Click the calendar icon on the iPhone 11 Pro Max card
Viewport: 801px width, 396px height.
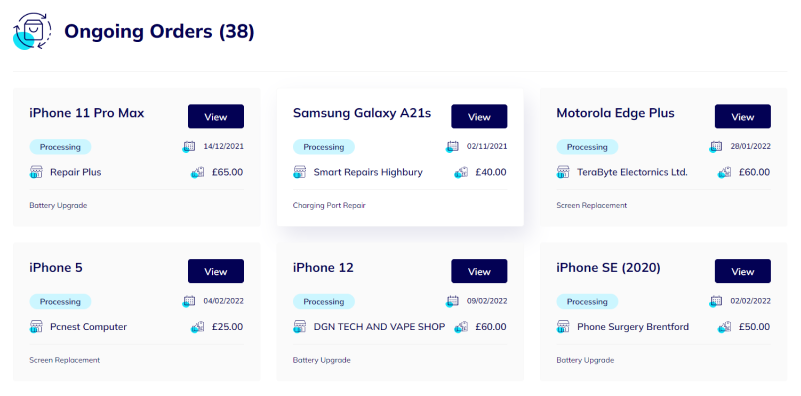click(189, 147)
